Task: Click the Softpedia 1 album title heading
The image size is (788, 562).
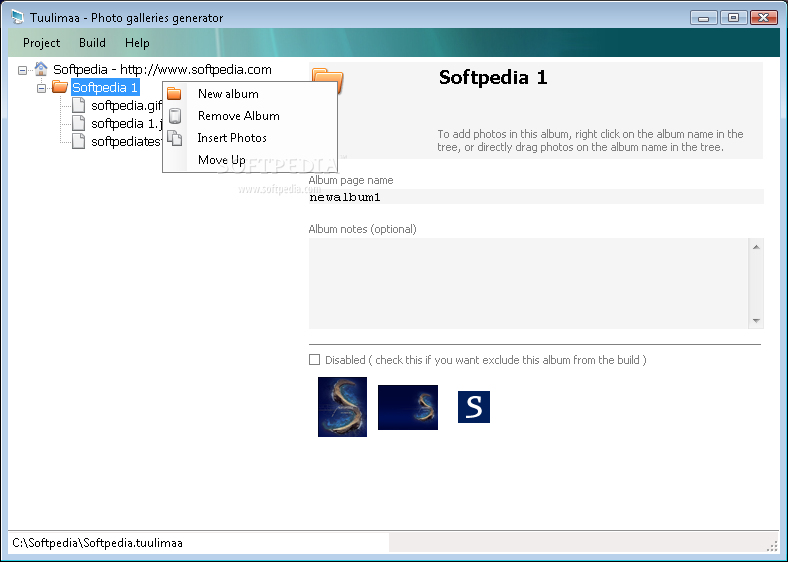Action: click(x=492, y=78)
